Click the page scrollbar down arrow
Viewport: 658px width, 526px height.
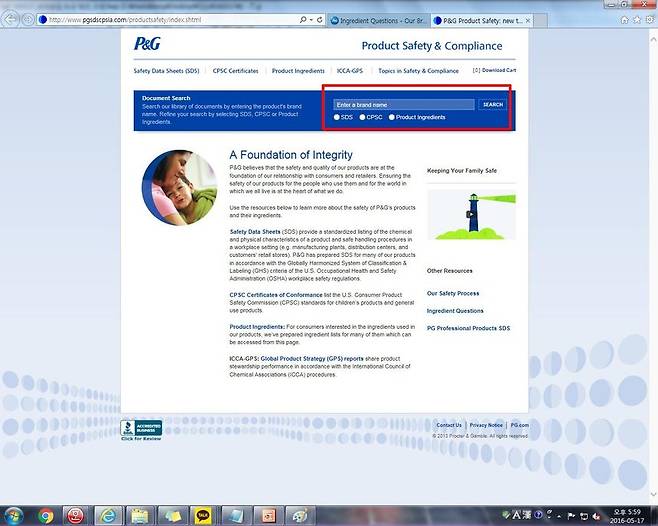(653, 494)
